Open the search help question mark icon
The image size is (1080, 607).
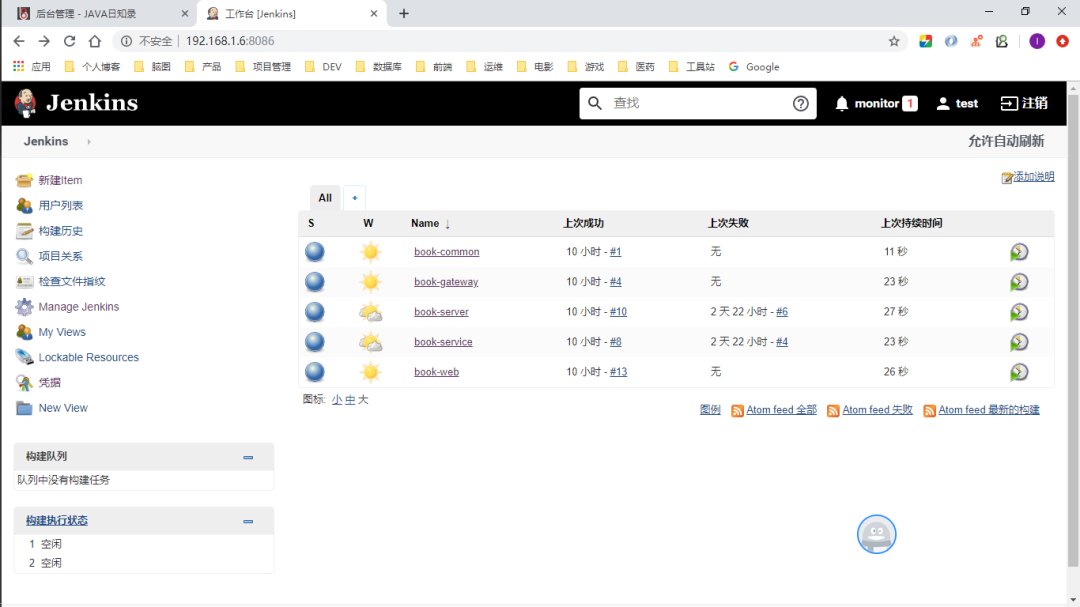tap(800, 103)
